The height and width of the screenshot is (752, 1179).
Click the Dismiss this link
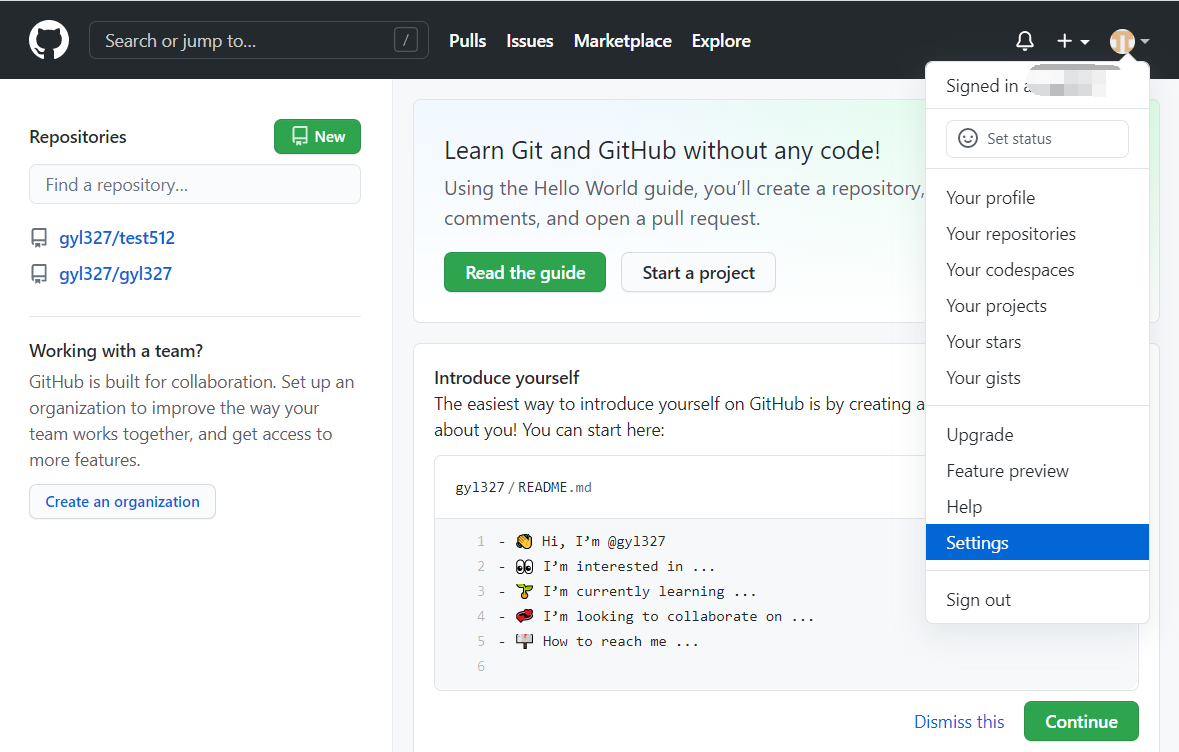958,721
